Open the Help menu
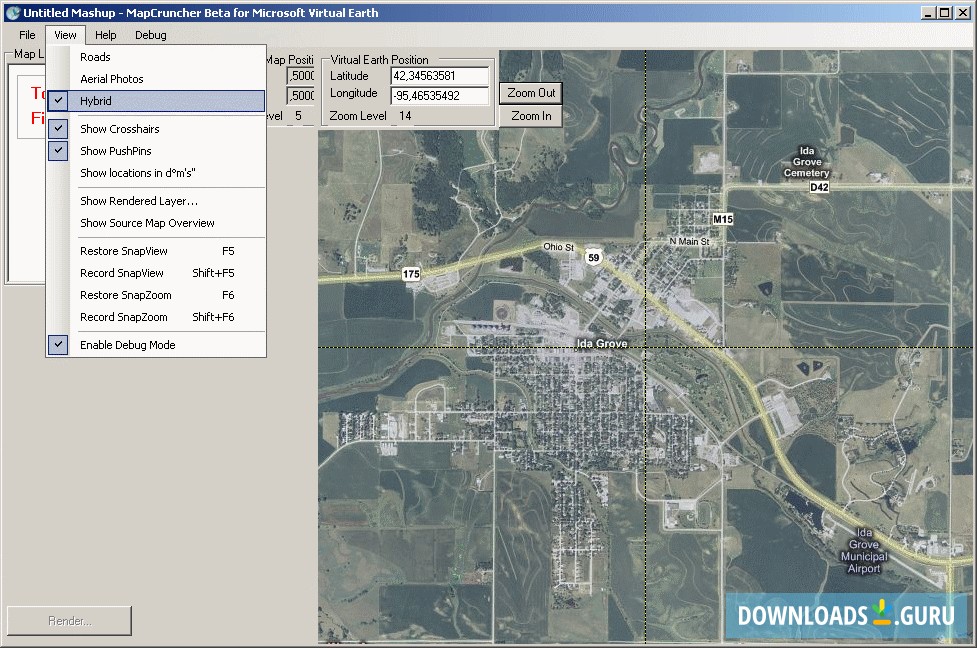Image resolution: width=977 pixels, height=648 pixels. coord(105,34)
